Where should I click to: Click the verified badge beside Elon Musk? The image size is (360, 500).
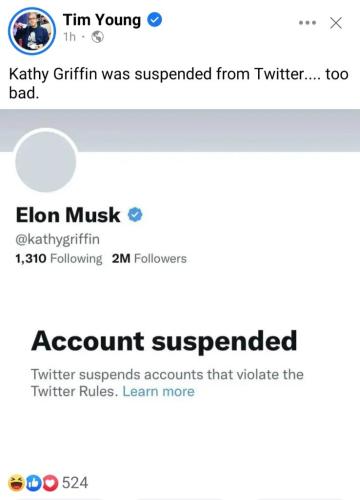coord(135,215)
